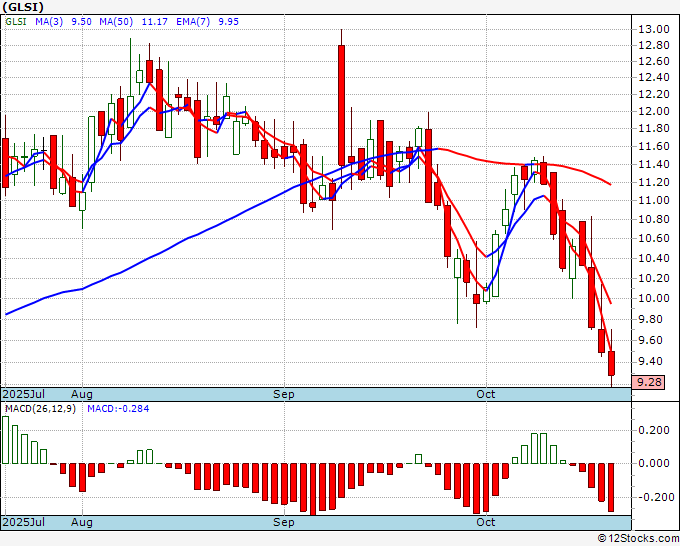Click the first green MACD histogram bar

(5, 440)
